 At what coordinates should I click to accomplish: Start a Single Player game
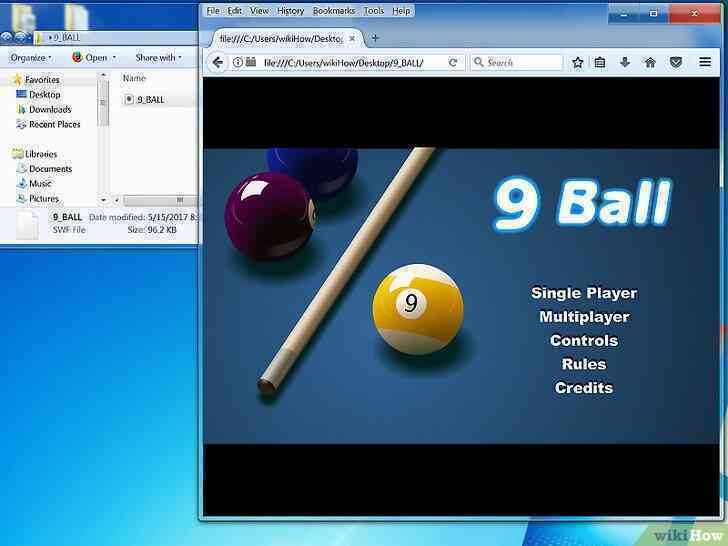click(x=584, y=293)
